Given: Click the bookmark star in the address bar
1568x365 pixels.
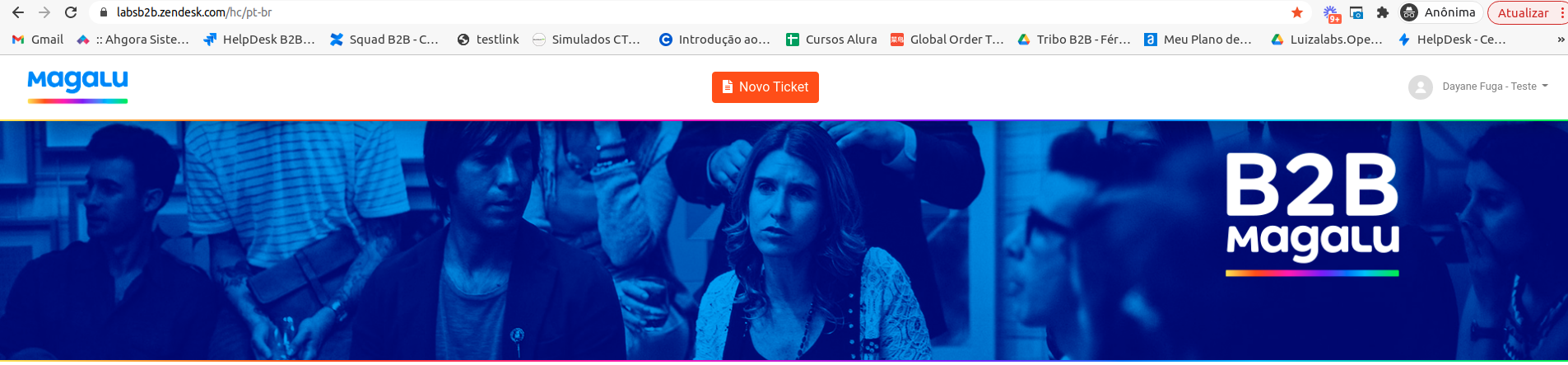Looking at the screenshot, I should [x=1297, y=12].
